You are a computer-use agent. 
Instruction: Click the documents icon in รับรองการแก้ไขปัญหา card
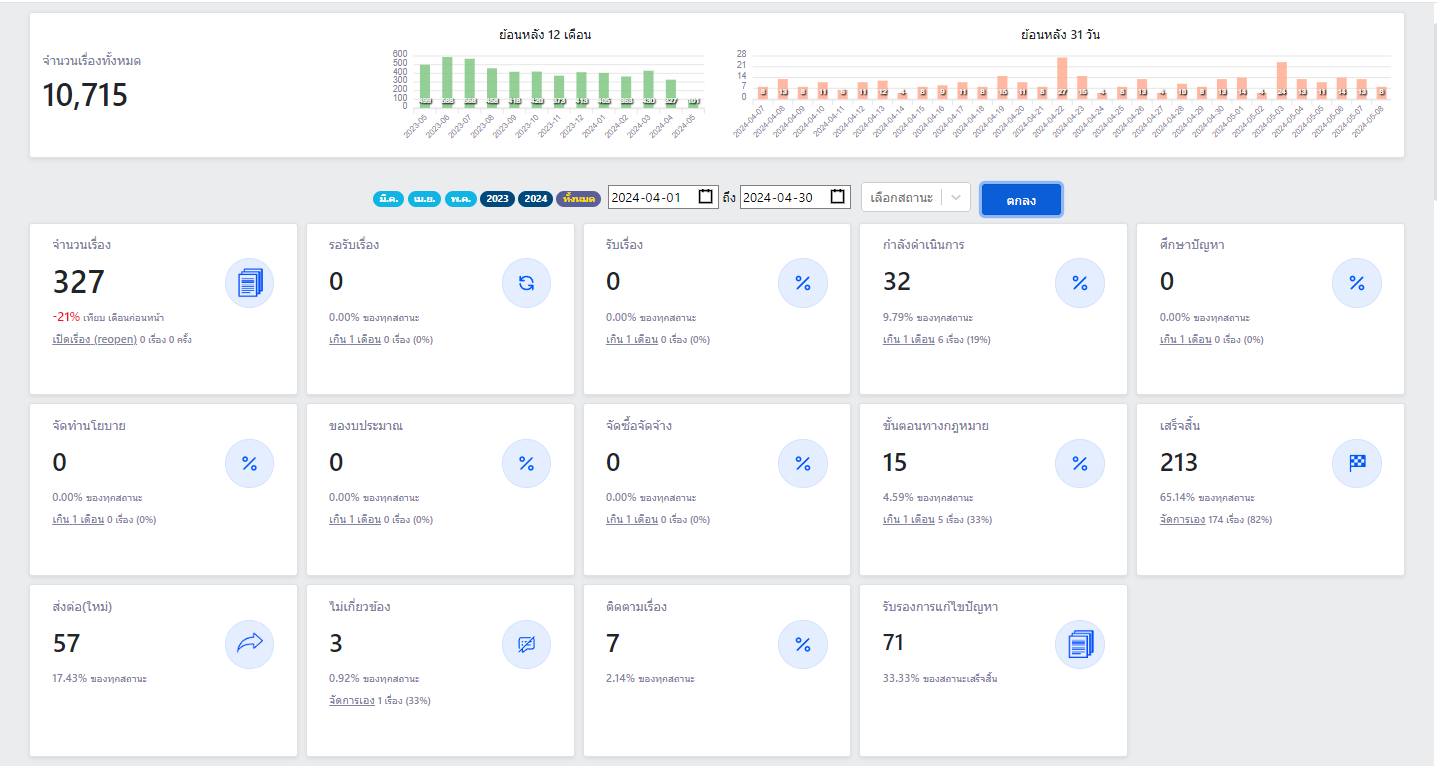point(1080,644)
